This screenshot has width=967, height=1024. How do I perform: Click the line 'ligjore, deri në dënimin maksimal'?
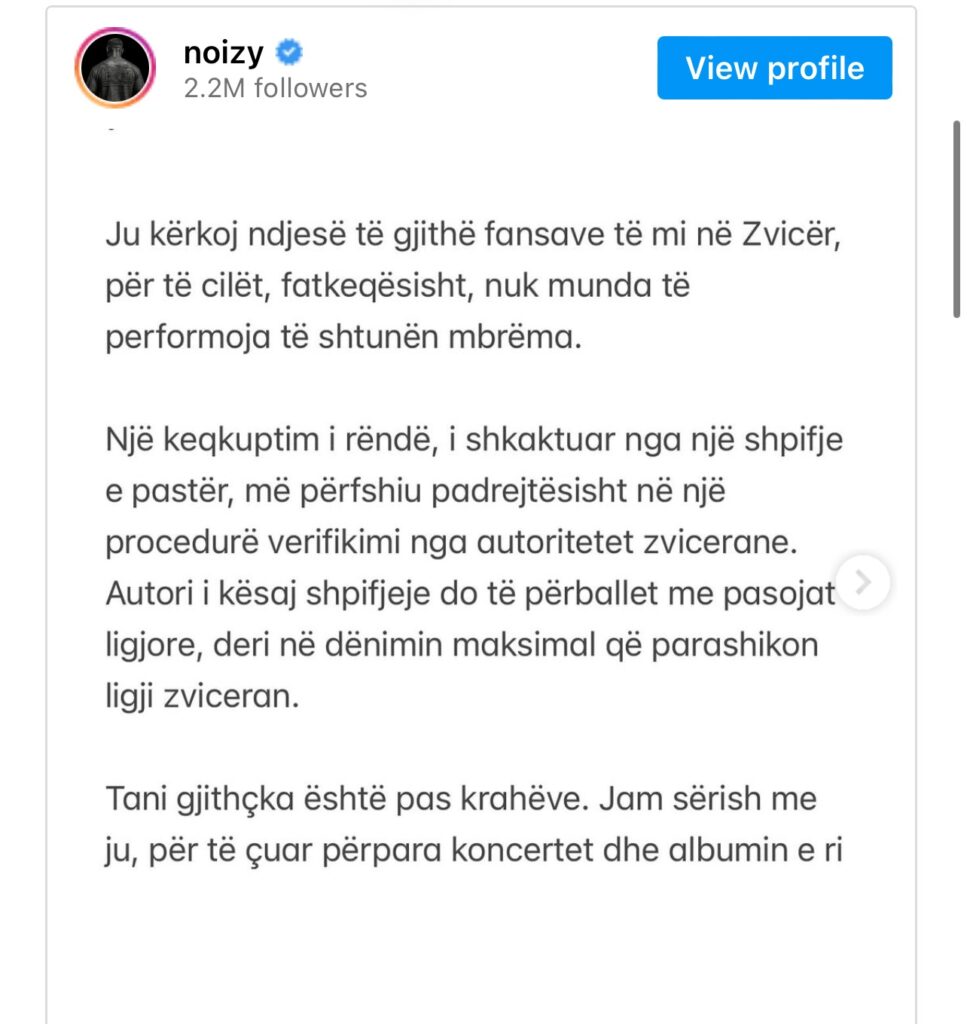point(462,645)
